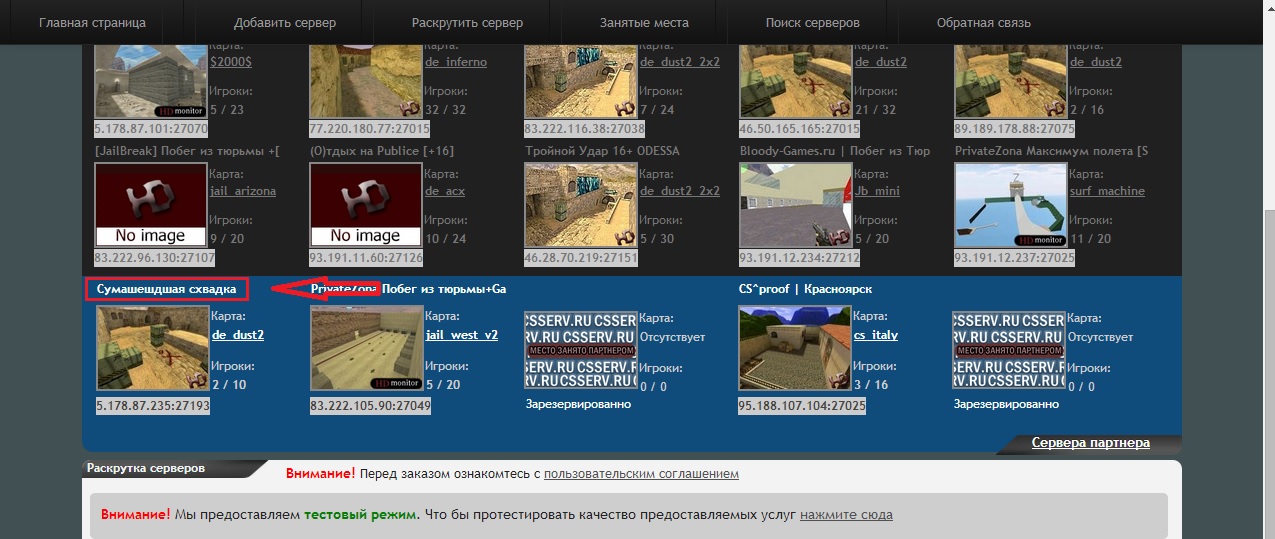Click No image thumbnail for jail_arizona server
Image resolution: width=1275 pixels, height=539 pixels.
coord(150,205)
